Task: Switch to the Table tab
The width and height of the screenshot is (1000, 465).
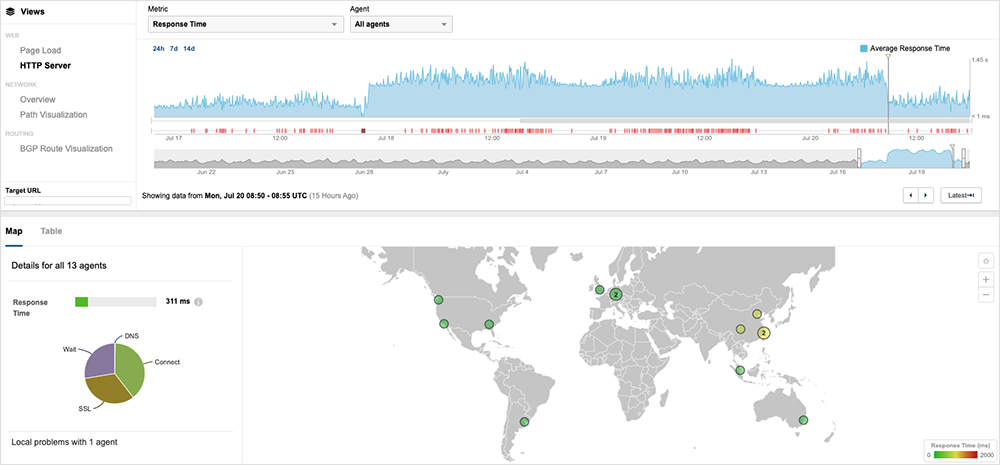Action: (x=51, y=231)
